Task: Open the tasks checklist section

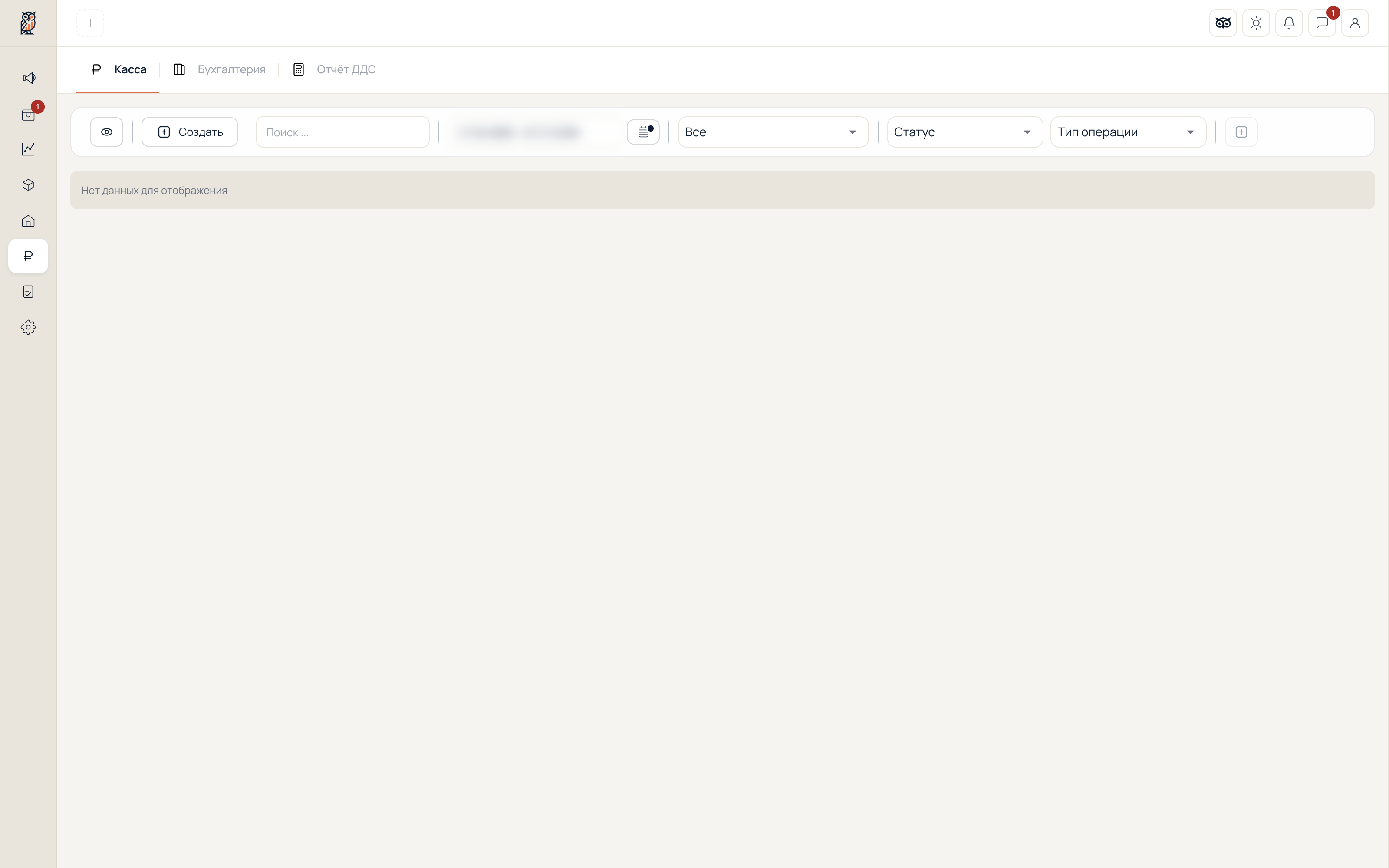Action: coord(28,292)
